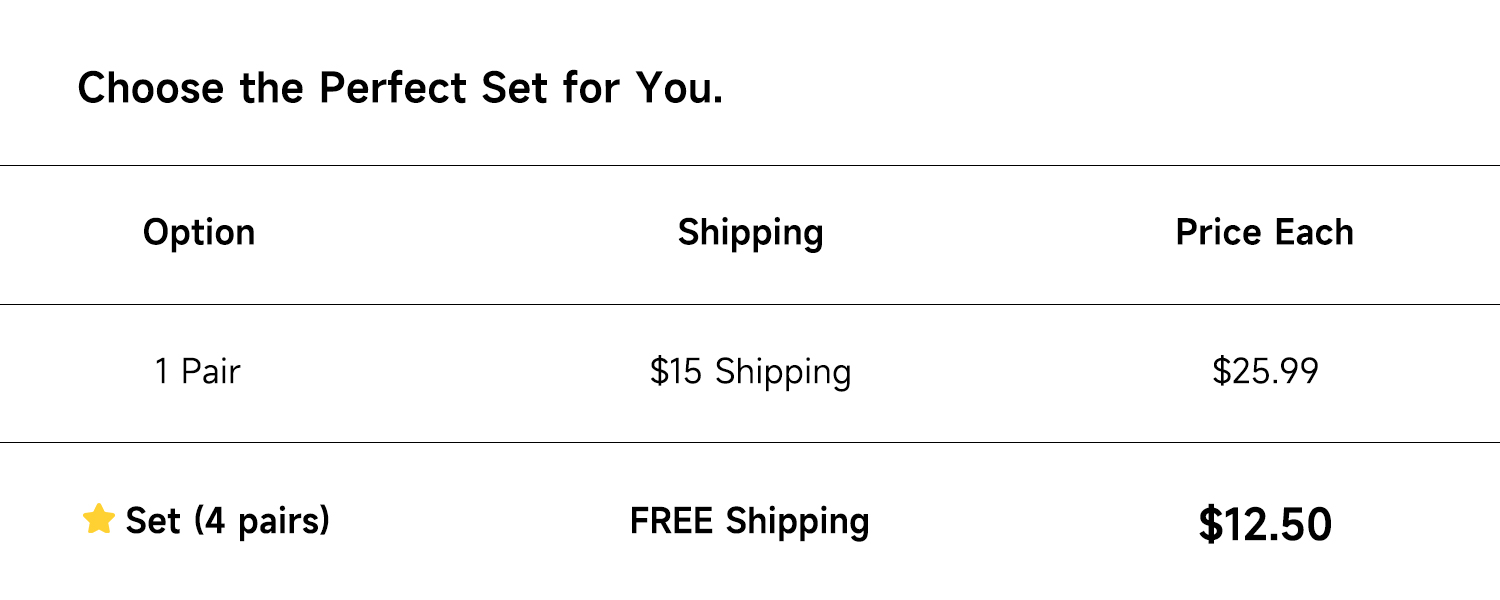This screenshot has width=1500, height=600.
Task: Click the 'Choose the Perfect Set for You' heading
Action: click(x=400, y=88)
